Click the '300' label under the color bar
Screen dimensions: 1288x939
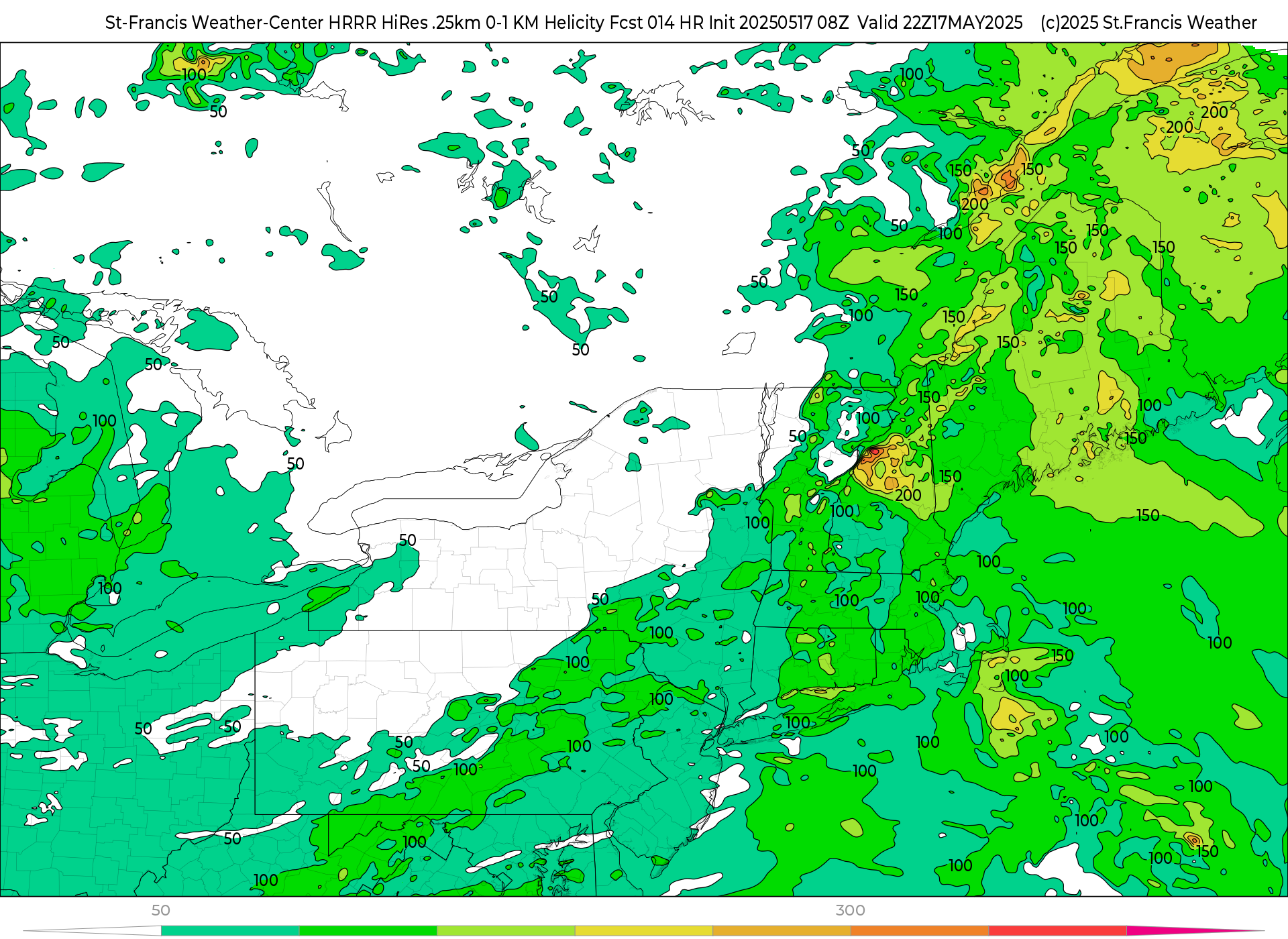(851, 910)
